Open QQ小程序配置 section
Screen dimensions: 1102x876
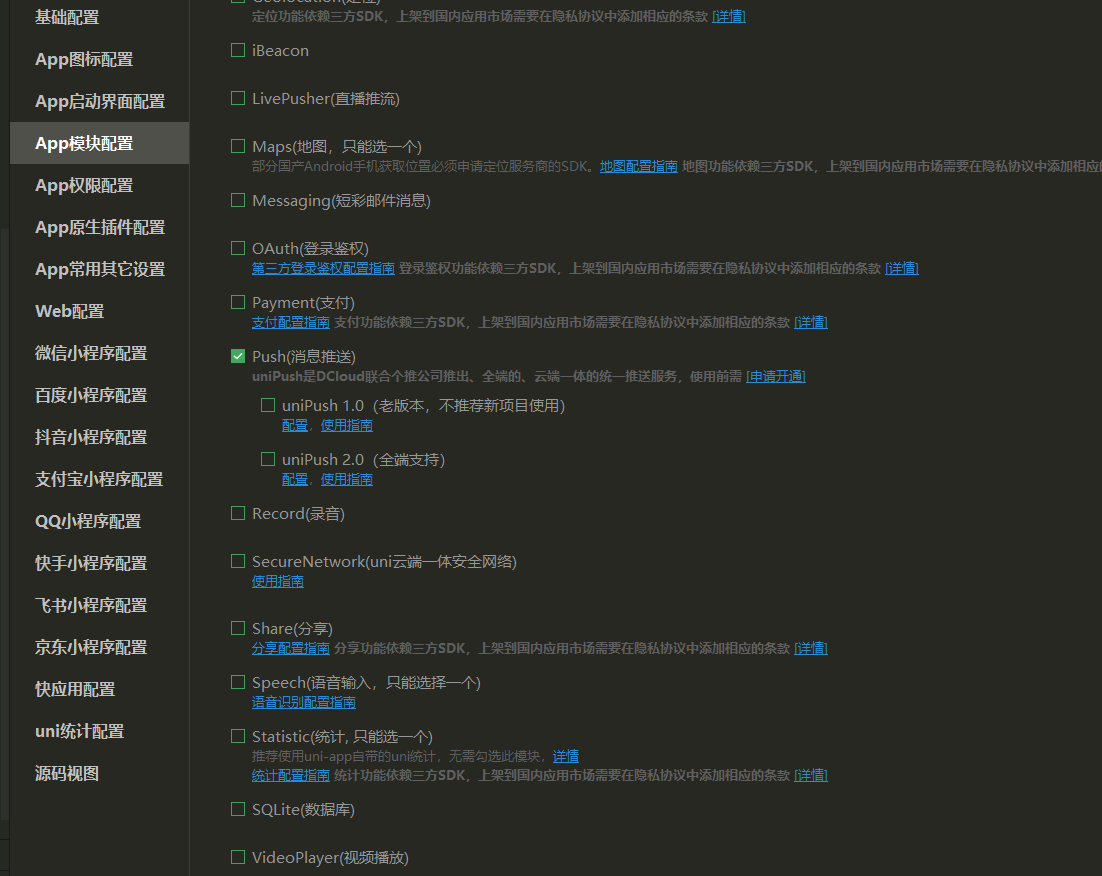tap(88, 521)
